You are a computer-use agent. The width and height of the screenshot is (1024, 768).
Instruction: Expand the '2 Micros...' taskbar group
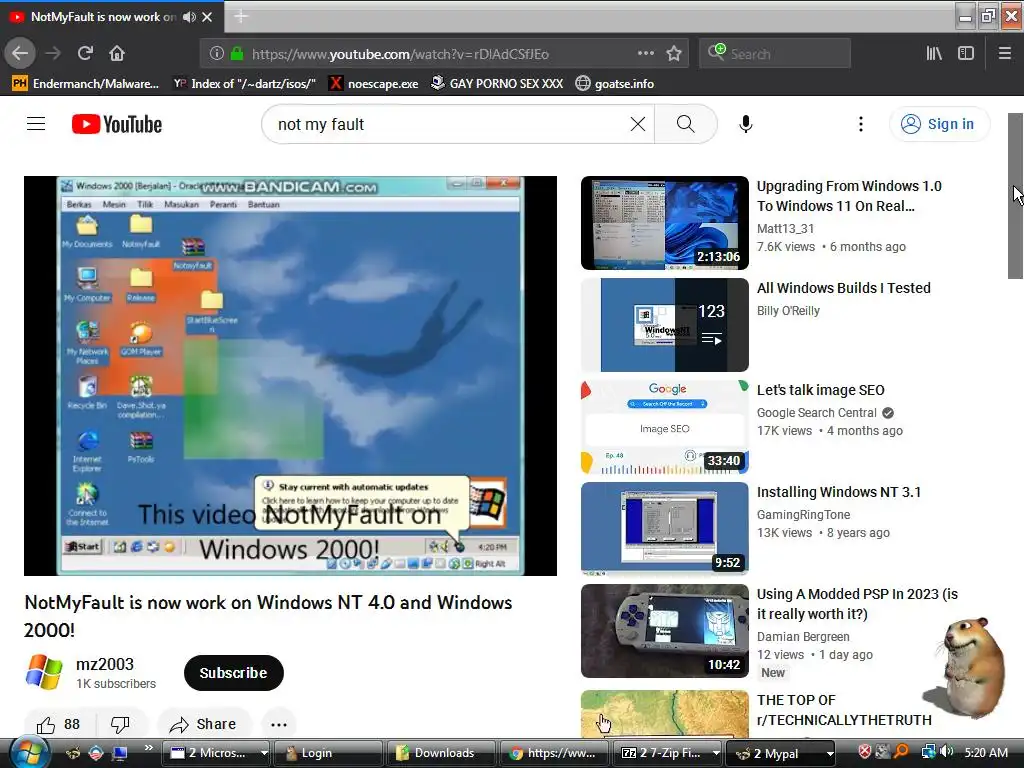(216, 753)
